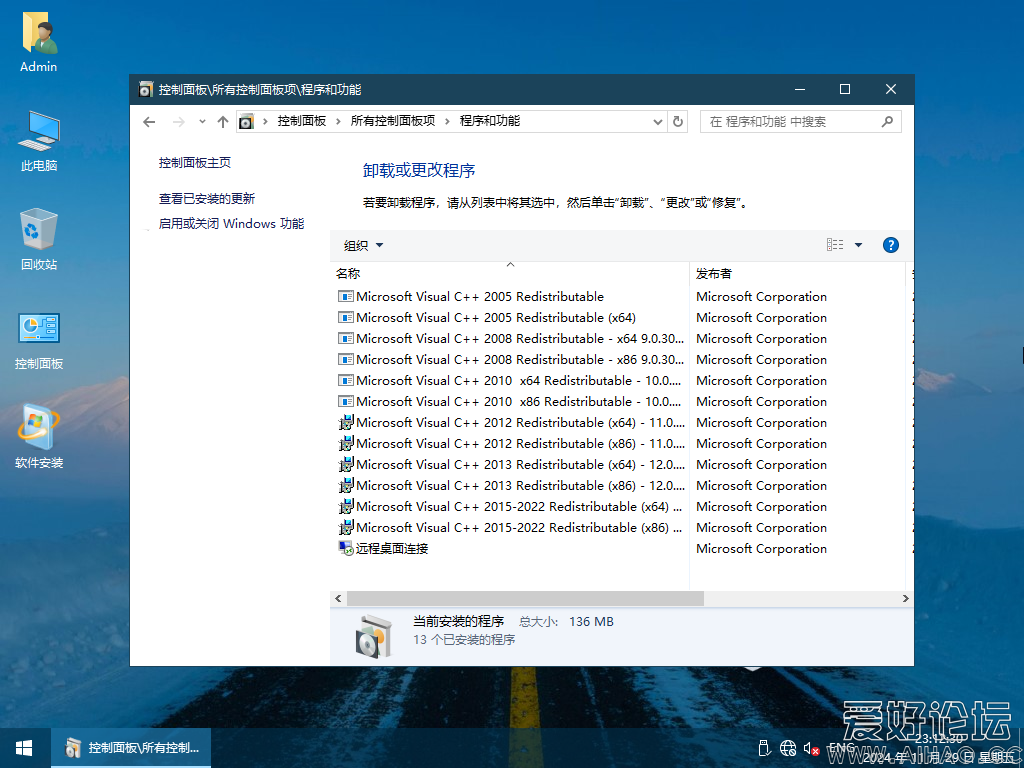The height and width of the screenshot is (768, 1024).
Task: Click the blue help question mark icon
Action: point(891,245)
